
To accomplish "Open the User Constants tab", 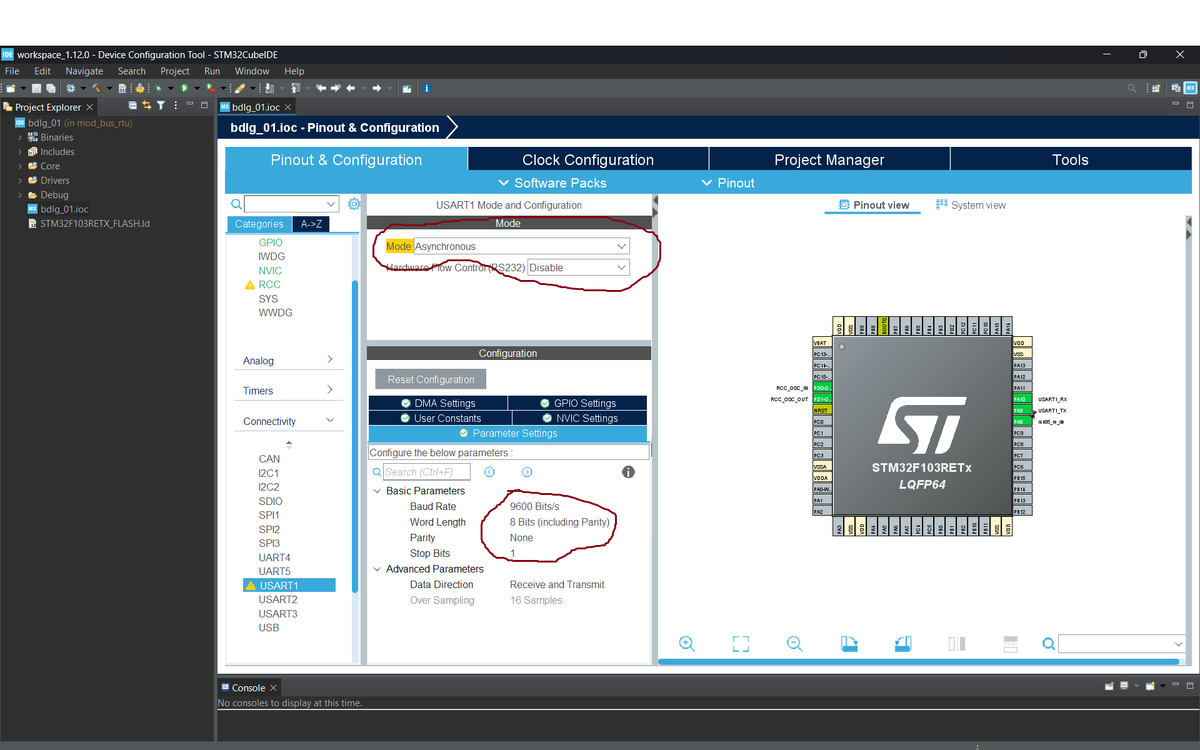I will point(438,418).
